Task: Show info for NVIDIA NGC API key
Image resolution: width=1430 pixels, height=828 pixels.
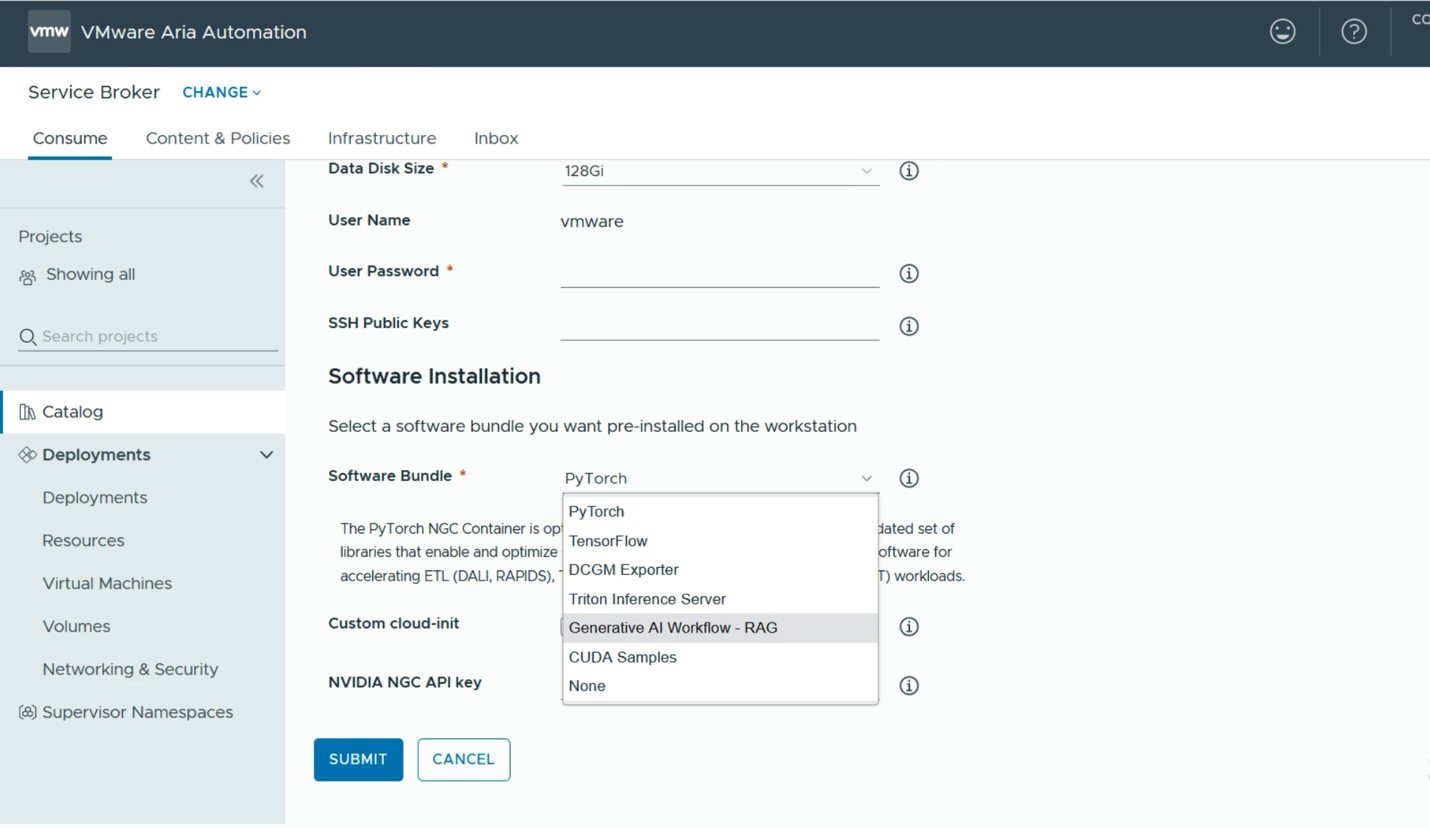Action: coord(908,686)
